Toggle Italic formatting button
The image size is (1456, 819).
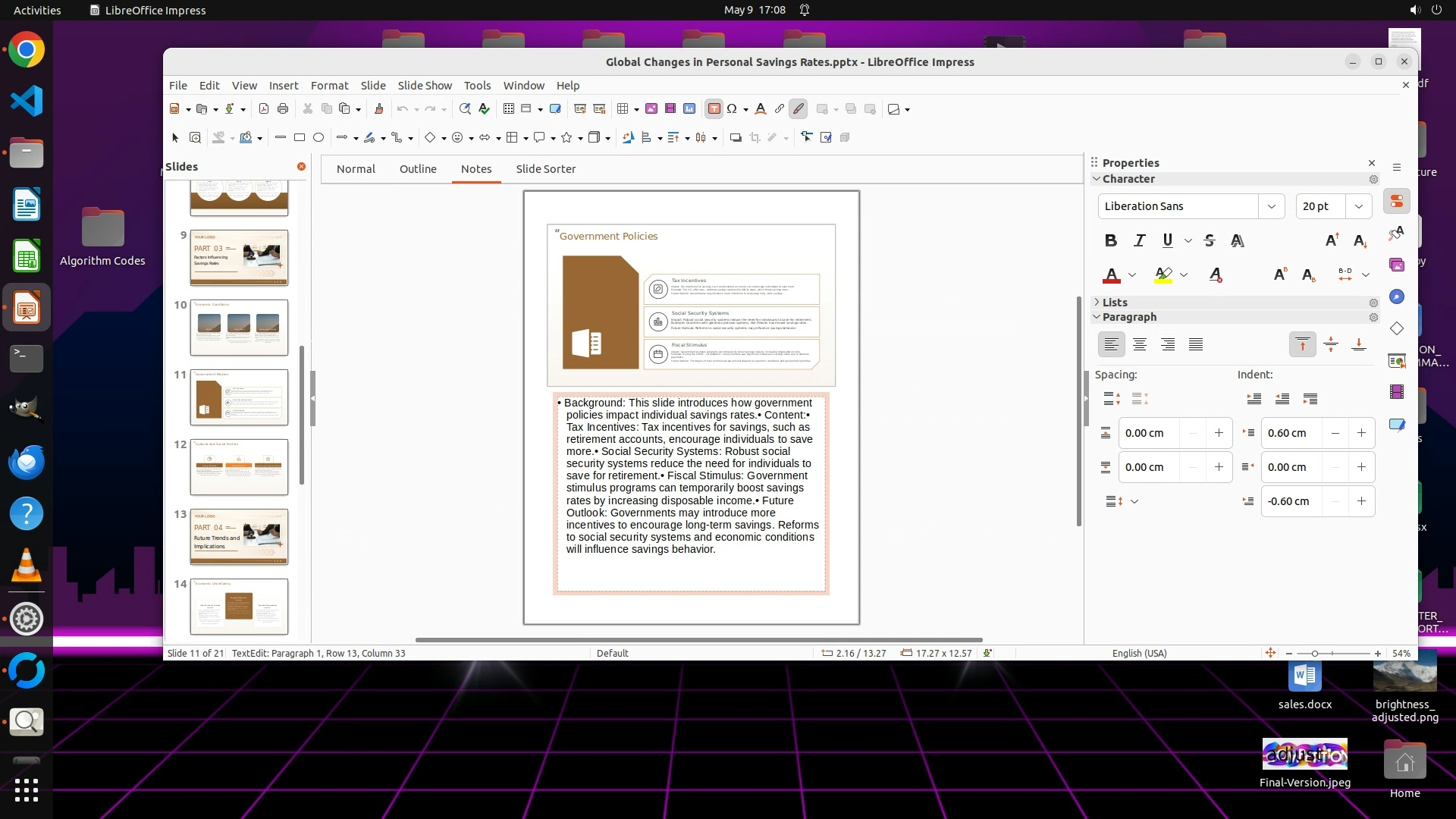tap(1139, 240)
